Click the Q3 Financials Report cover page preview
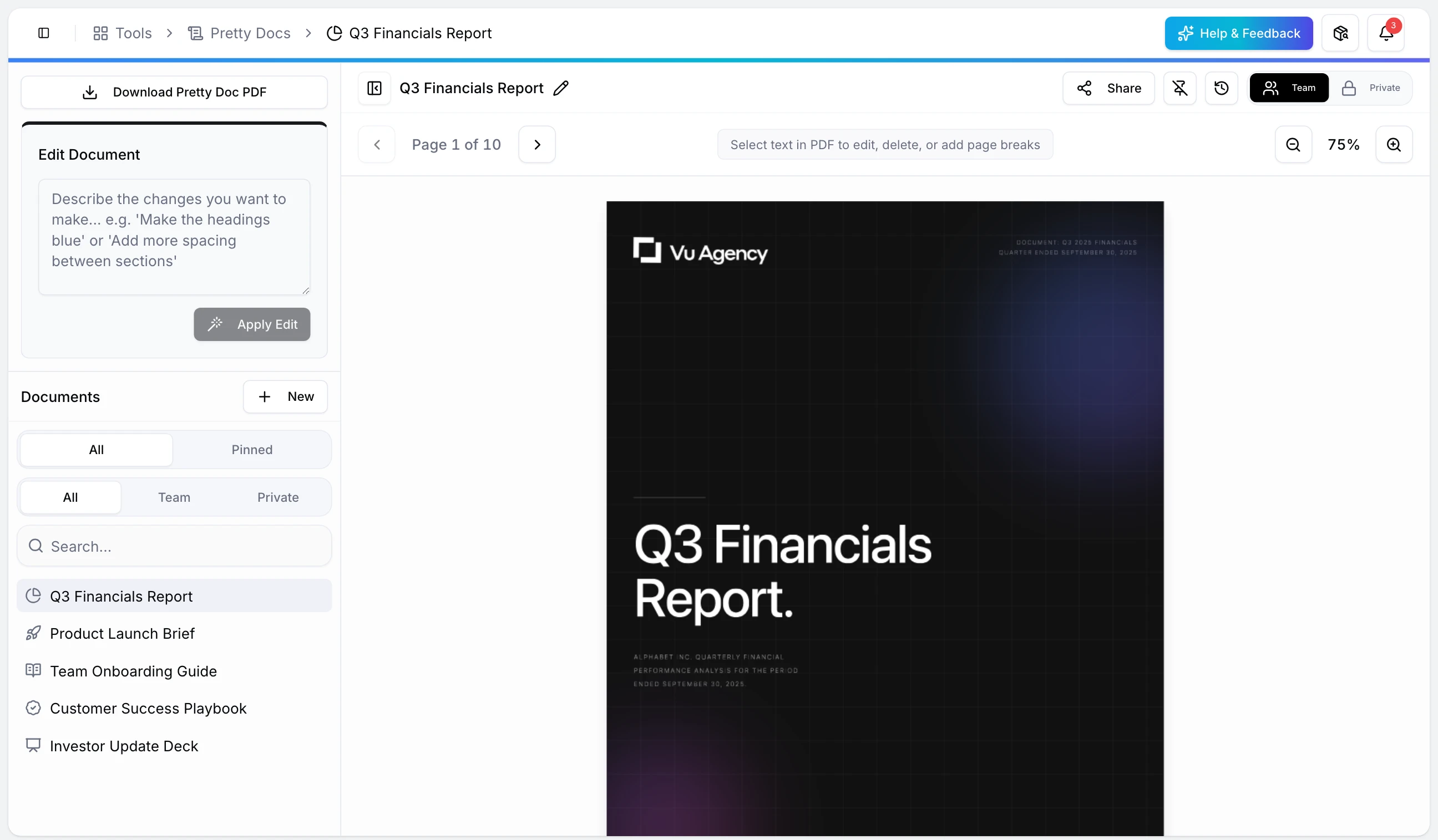 [884, 518]
